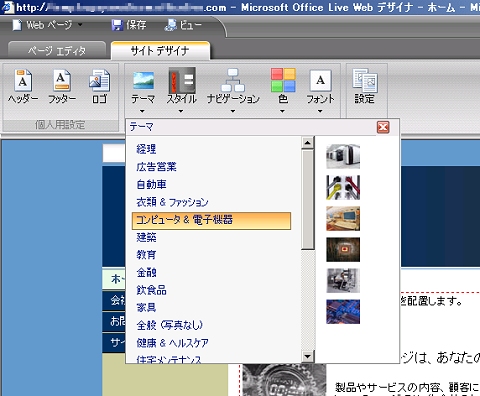Expand the テーマ dropdown arrow
The height and width of the screenshot is (396, 480).
[x=142, y=111]
